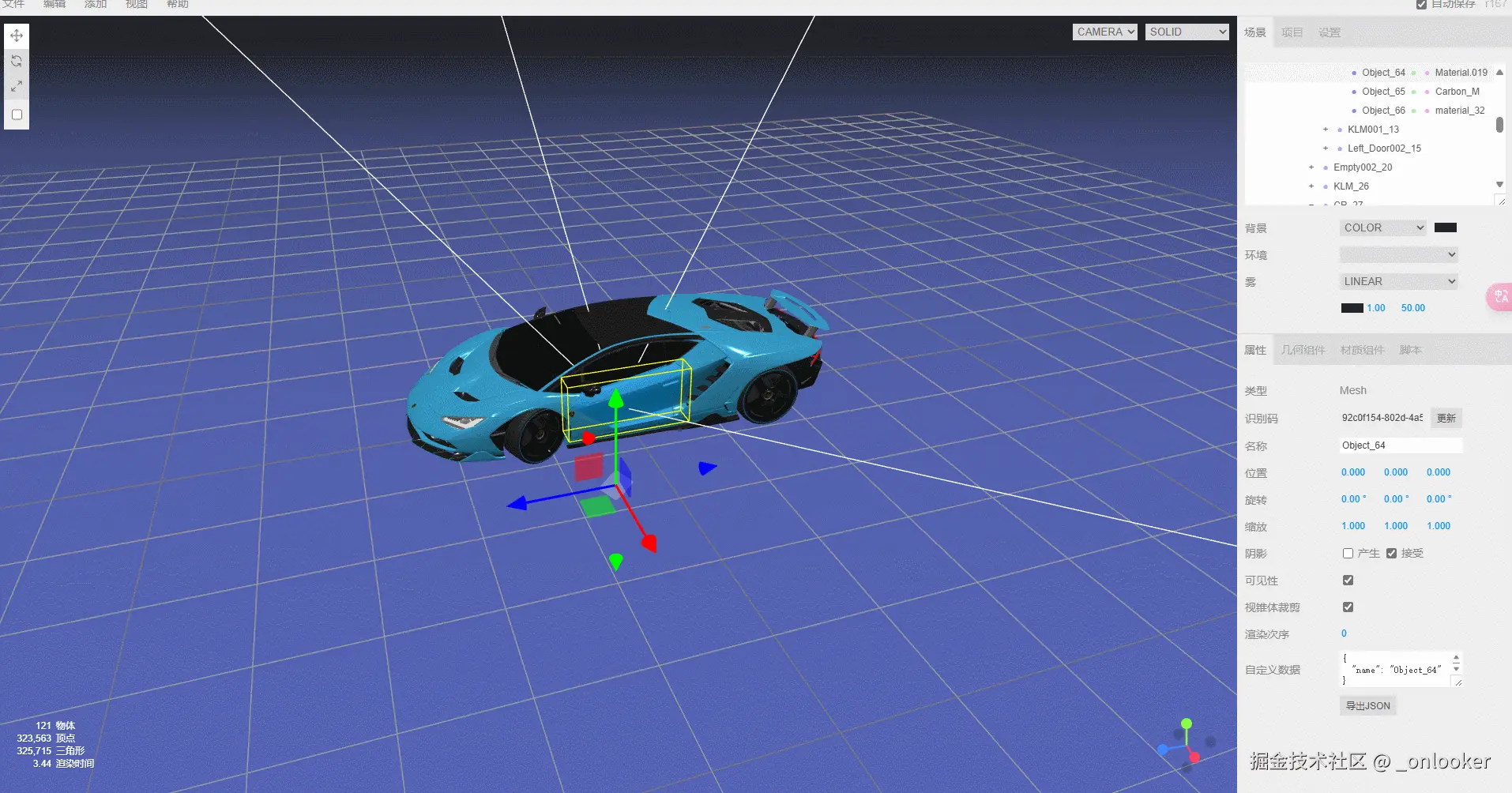The height and width of the screenshot is (793, 1512).
Task: Click the object dot icon beside Left_Door002_15
Action: 1340,148
